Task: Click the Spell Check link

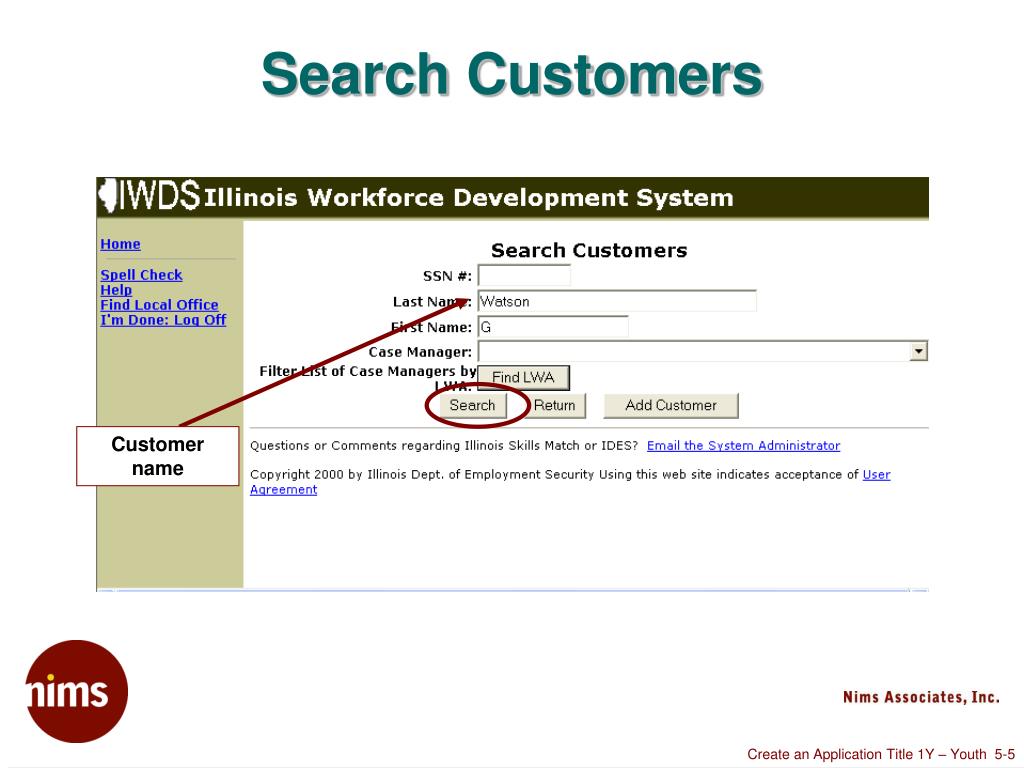Action: (x=141, y=275)
